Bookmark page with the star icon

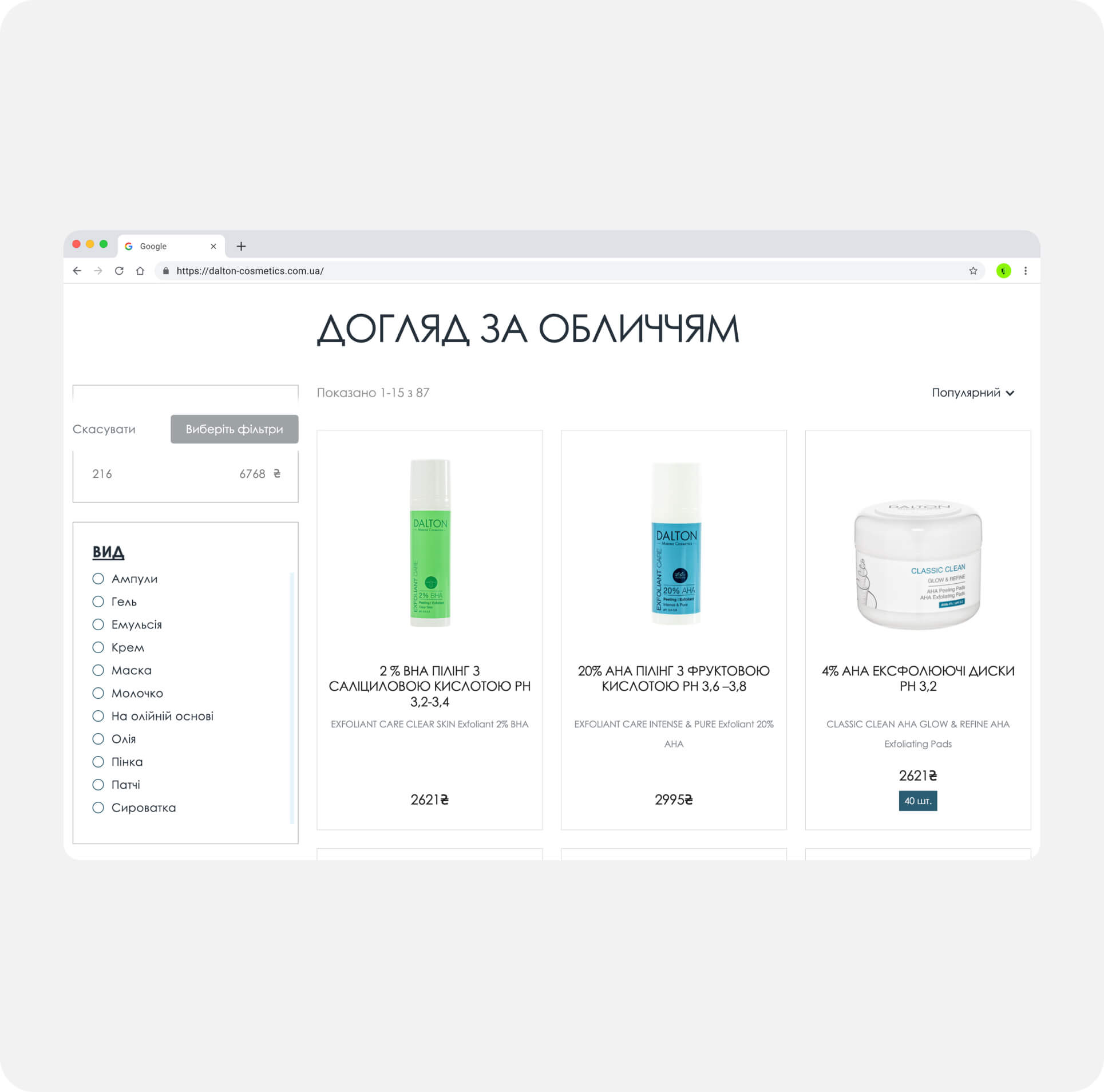coord(973,271)
